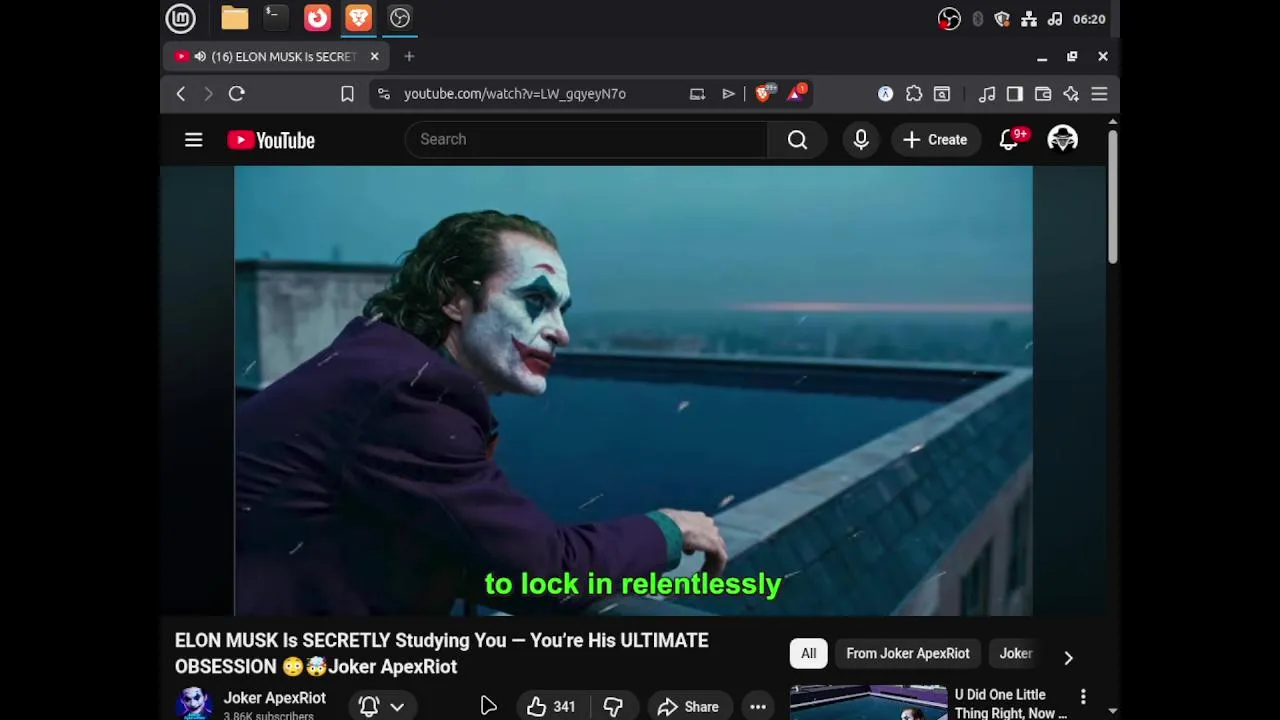Open the blue circular extension icon

coord(886,94)
